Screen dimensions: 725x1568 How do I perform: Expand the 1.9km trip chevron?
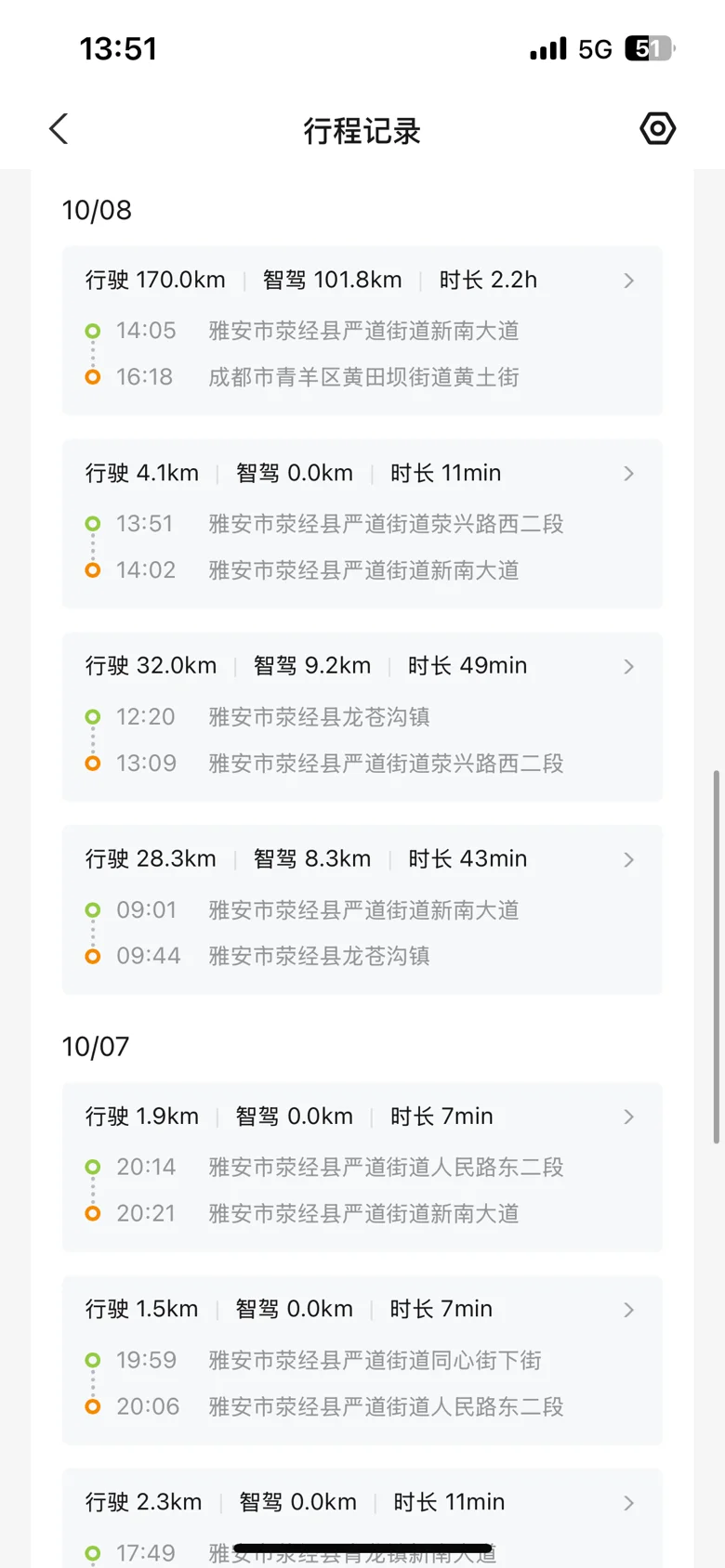(x=629, y=1117)
